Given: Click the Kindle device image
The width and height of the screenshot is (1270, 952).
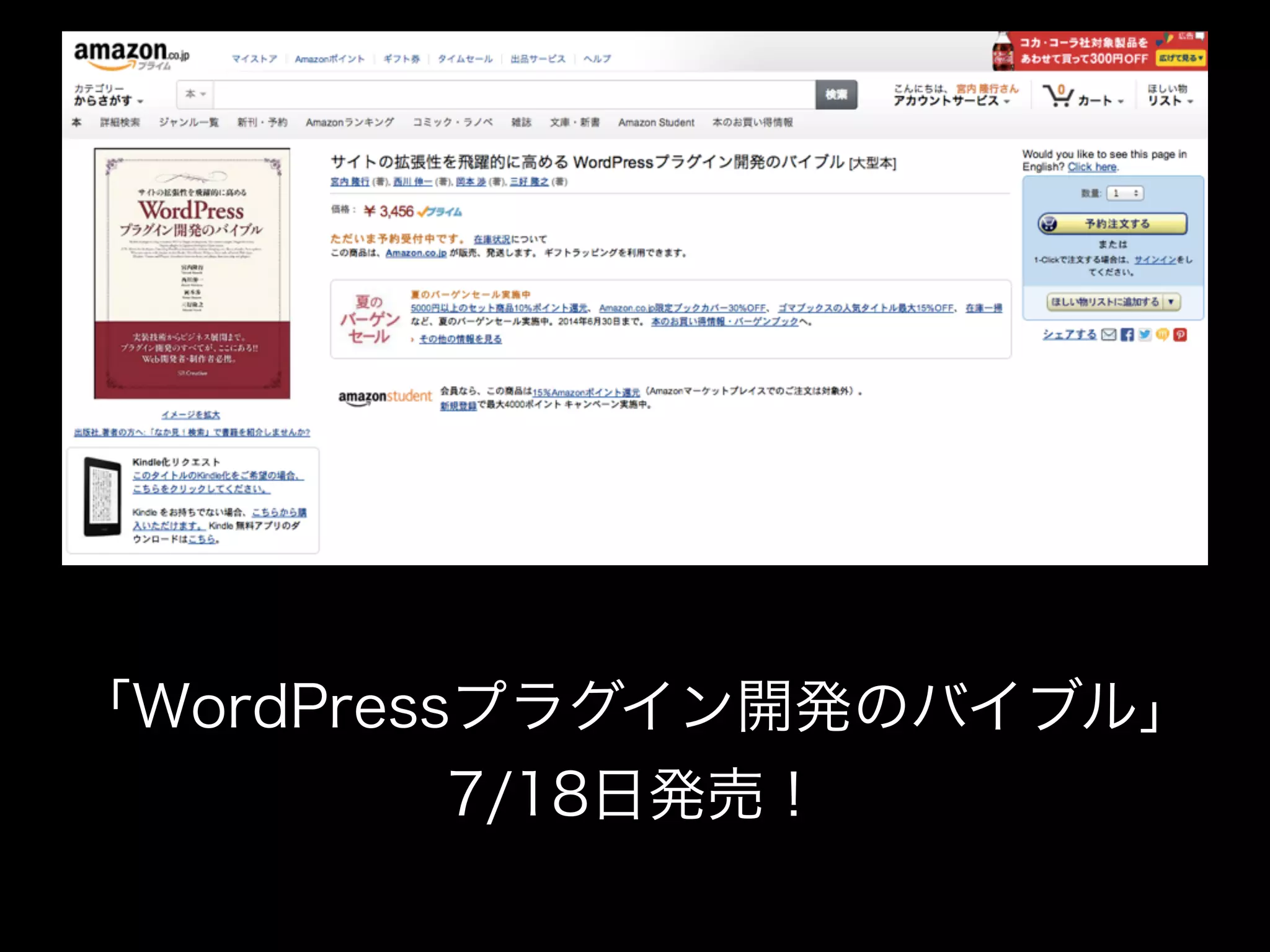Looking at the screenshot, I should coord(102,496).
